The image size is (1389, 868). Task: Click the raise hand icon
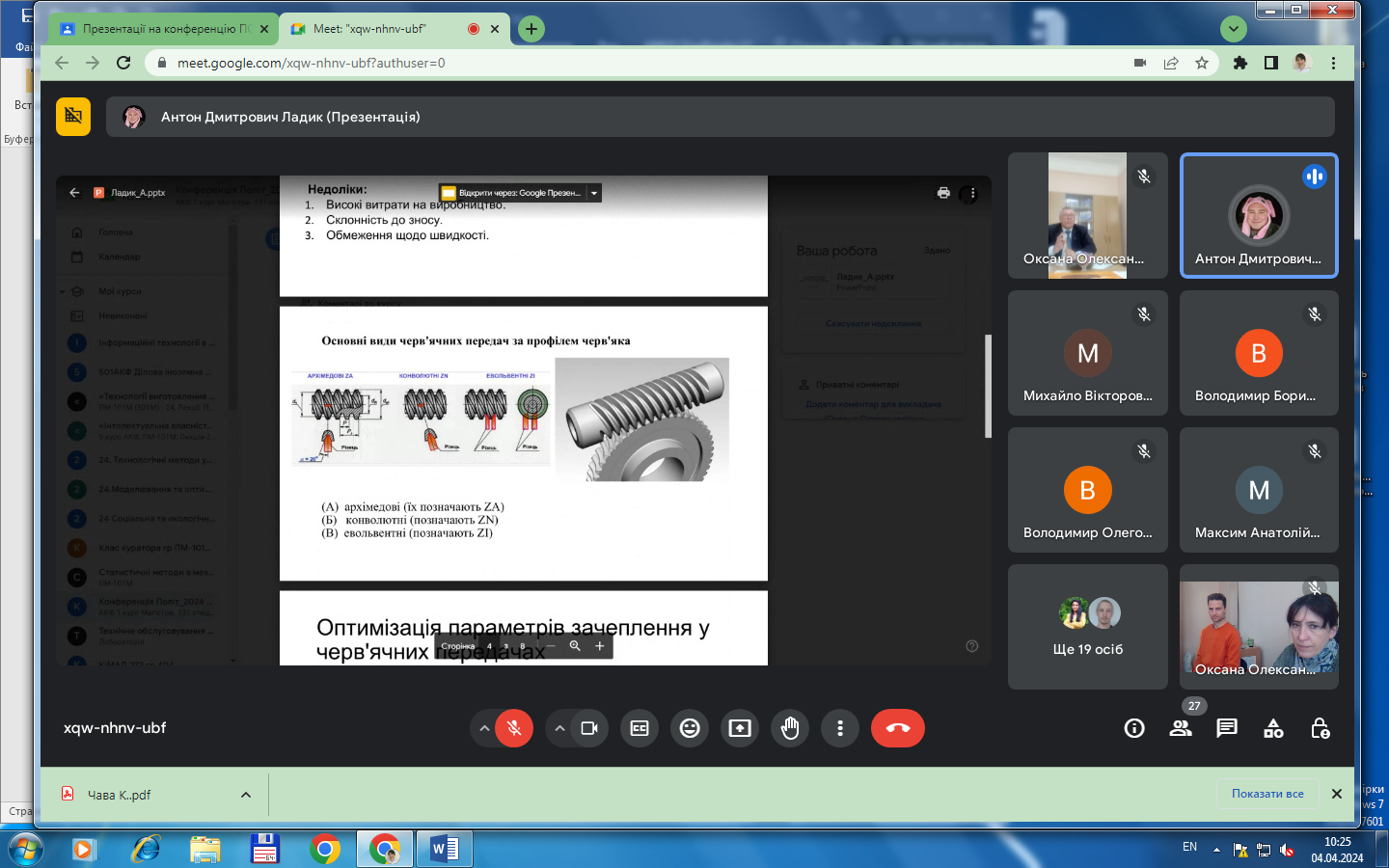point(790,728)
